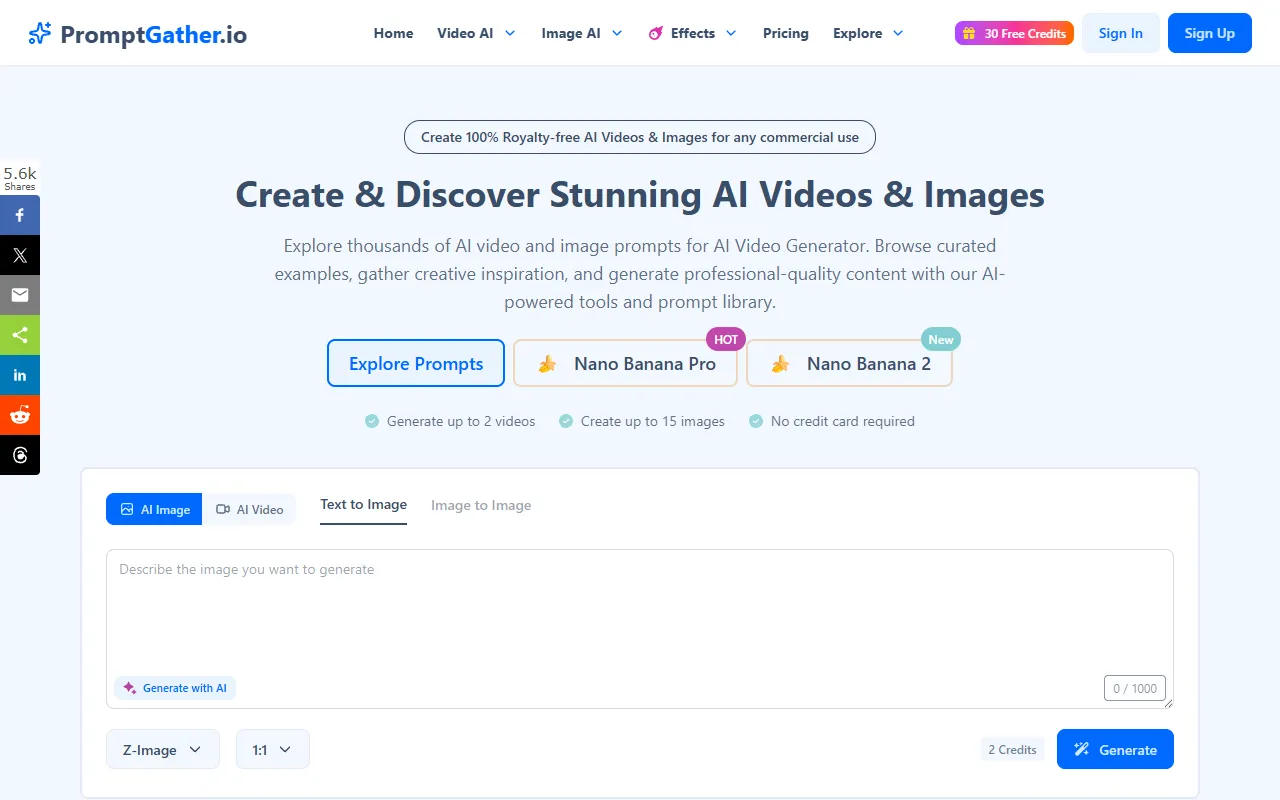This screenshot has width=1280, height=800.
Task: Switch to AI Video mode
Action: click(250, 509)
